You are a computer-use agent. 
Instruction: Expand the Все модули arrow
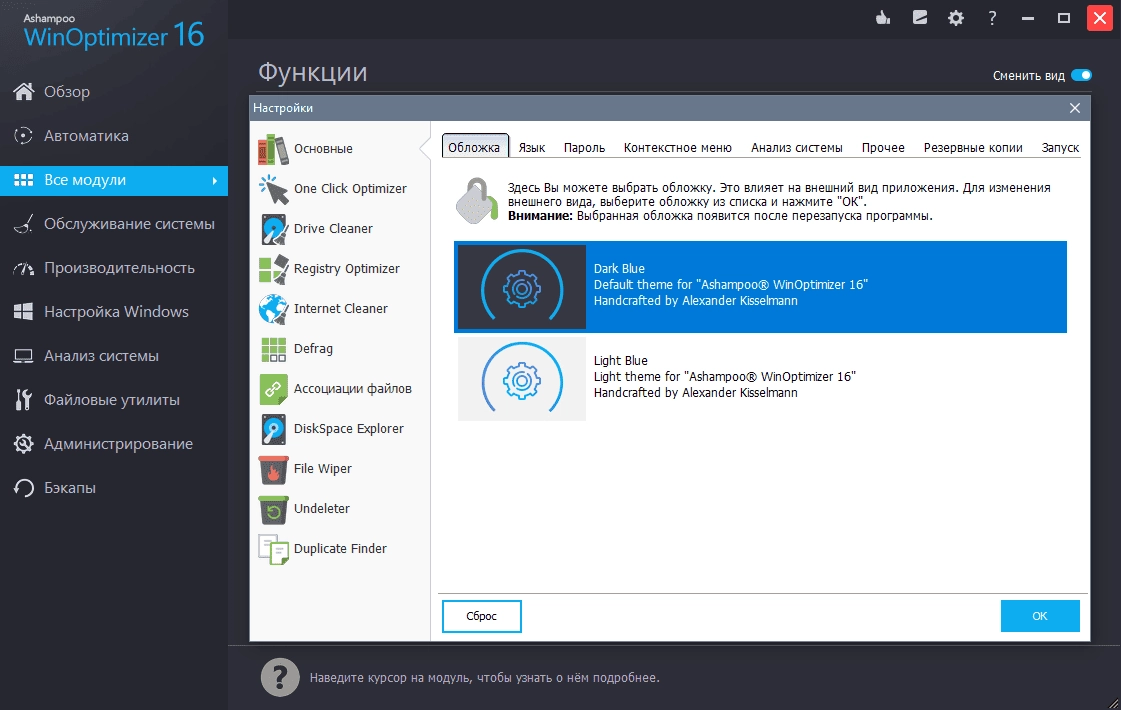coord(214,181)
